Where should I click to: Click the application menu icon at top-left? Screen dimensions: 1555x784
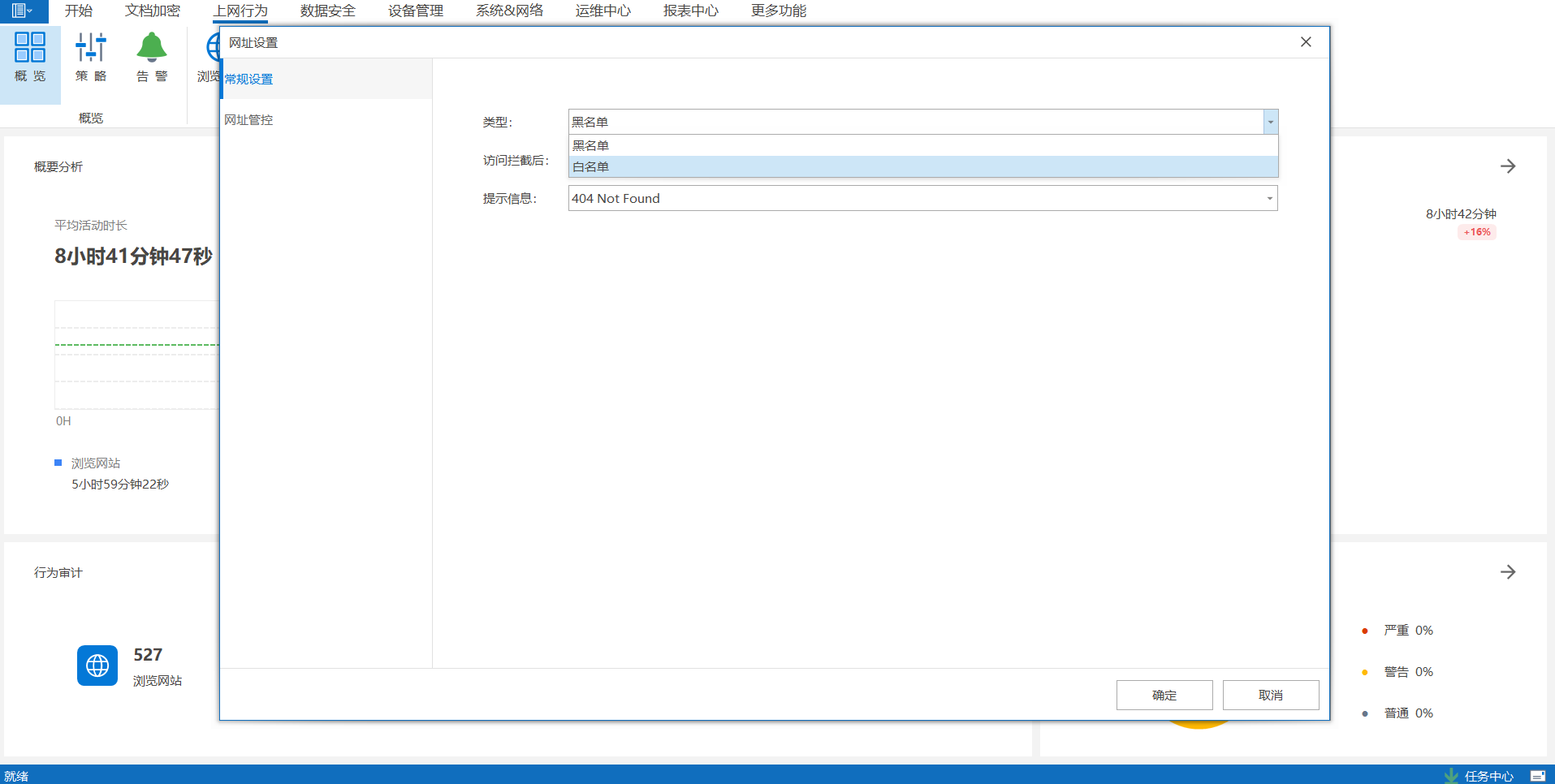coord(21,11)
